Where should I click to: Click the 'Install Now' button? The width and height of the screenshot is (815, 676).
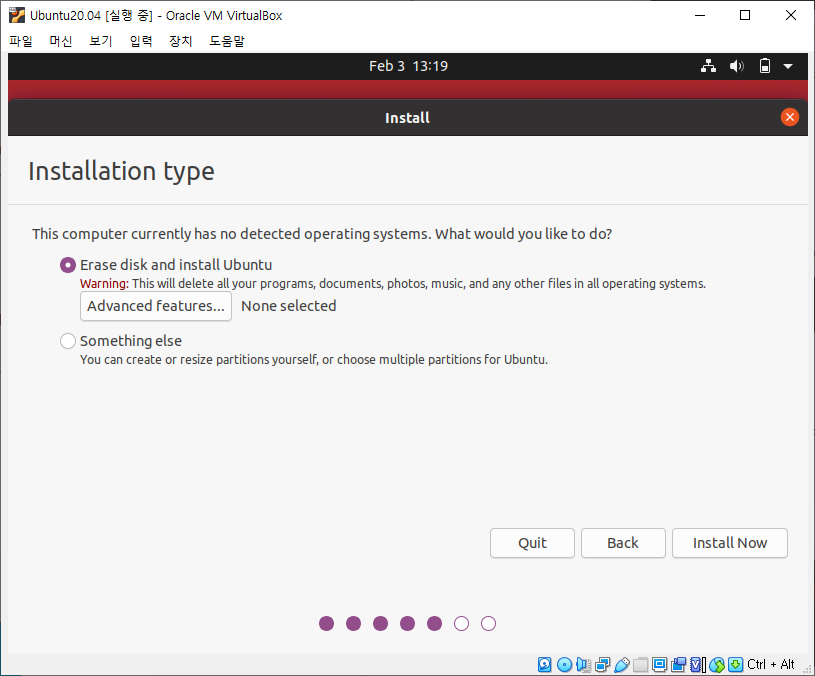730,543
